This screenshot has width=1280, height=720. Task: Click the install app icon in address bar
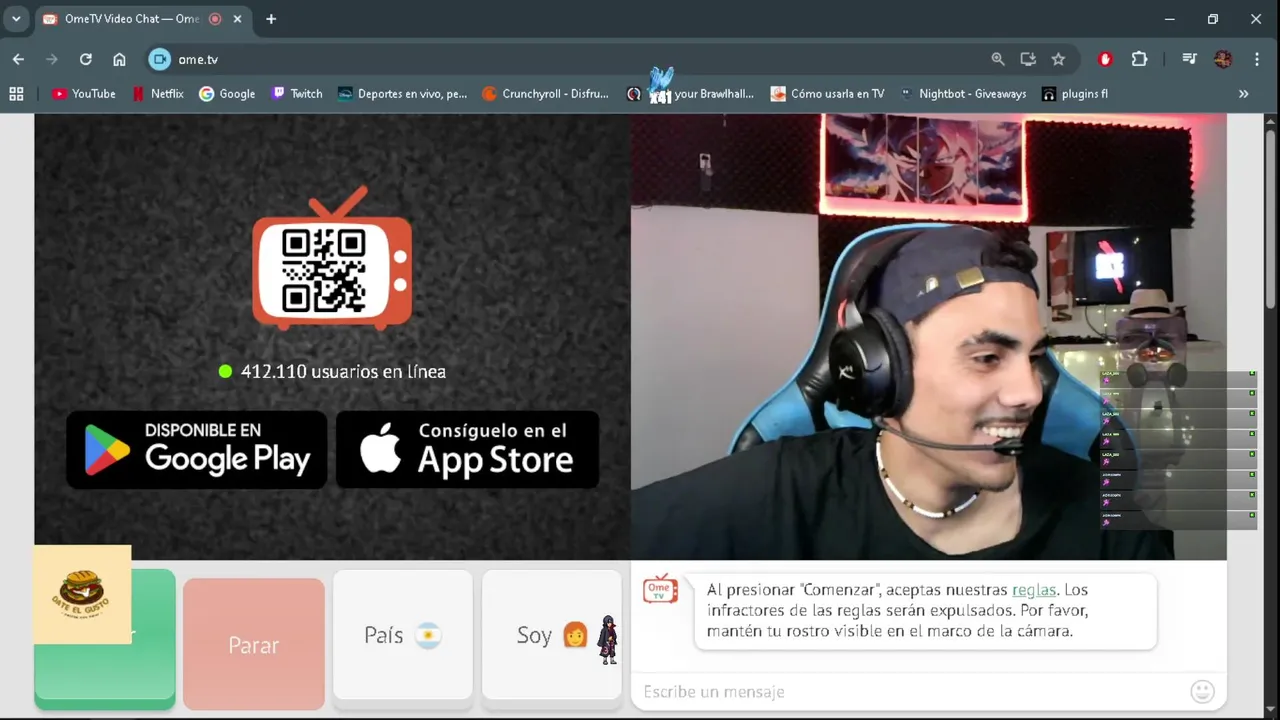(x=1028, y=59)
